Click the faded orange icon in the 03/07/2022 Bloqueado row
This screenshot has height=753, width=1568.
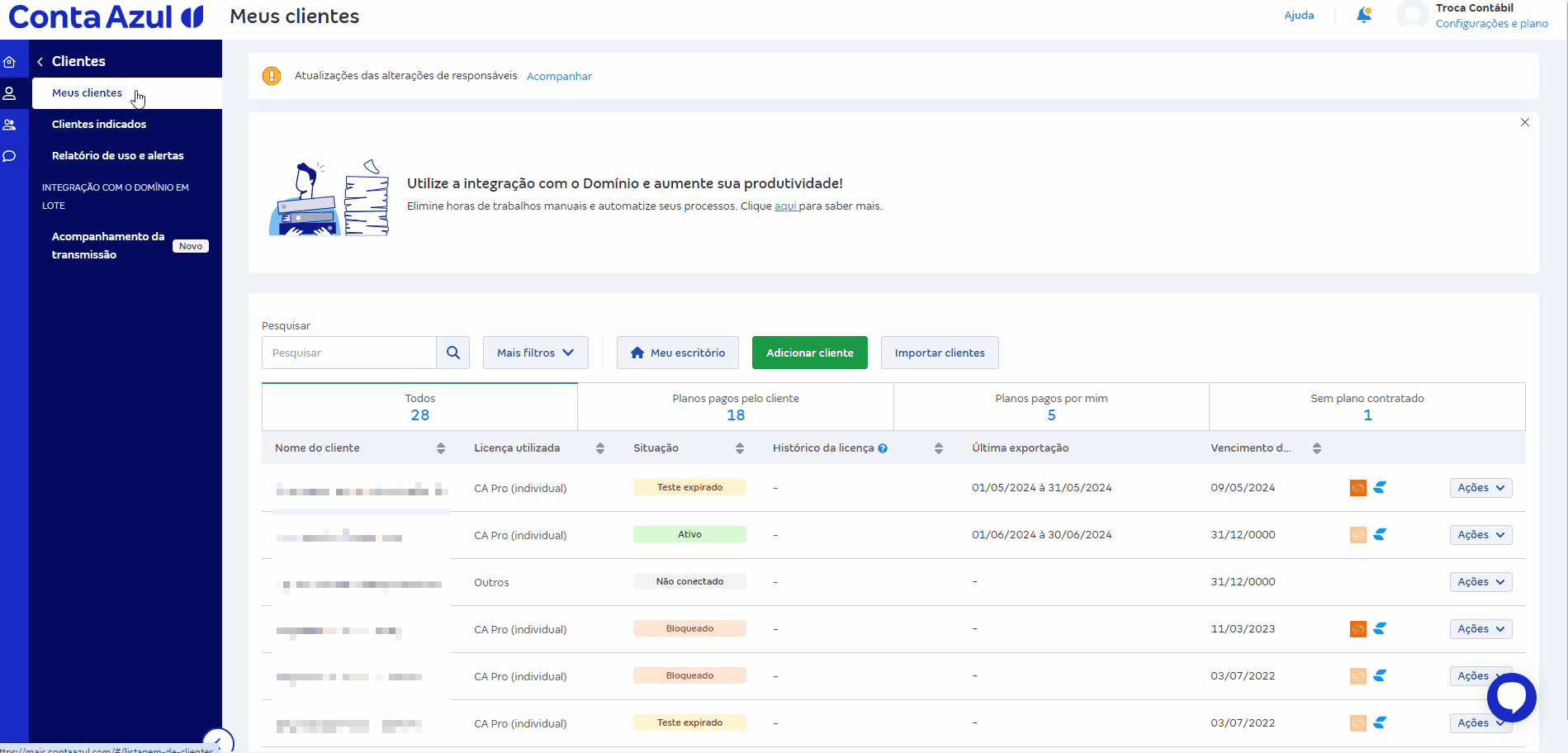pos(1357,676)
